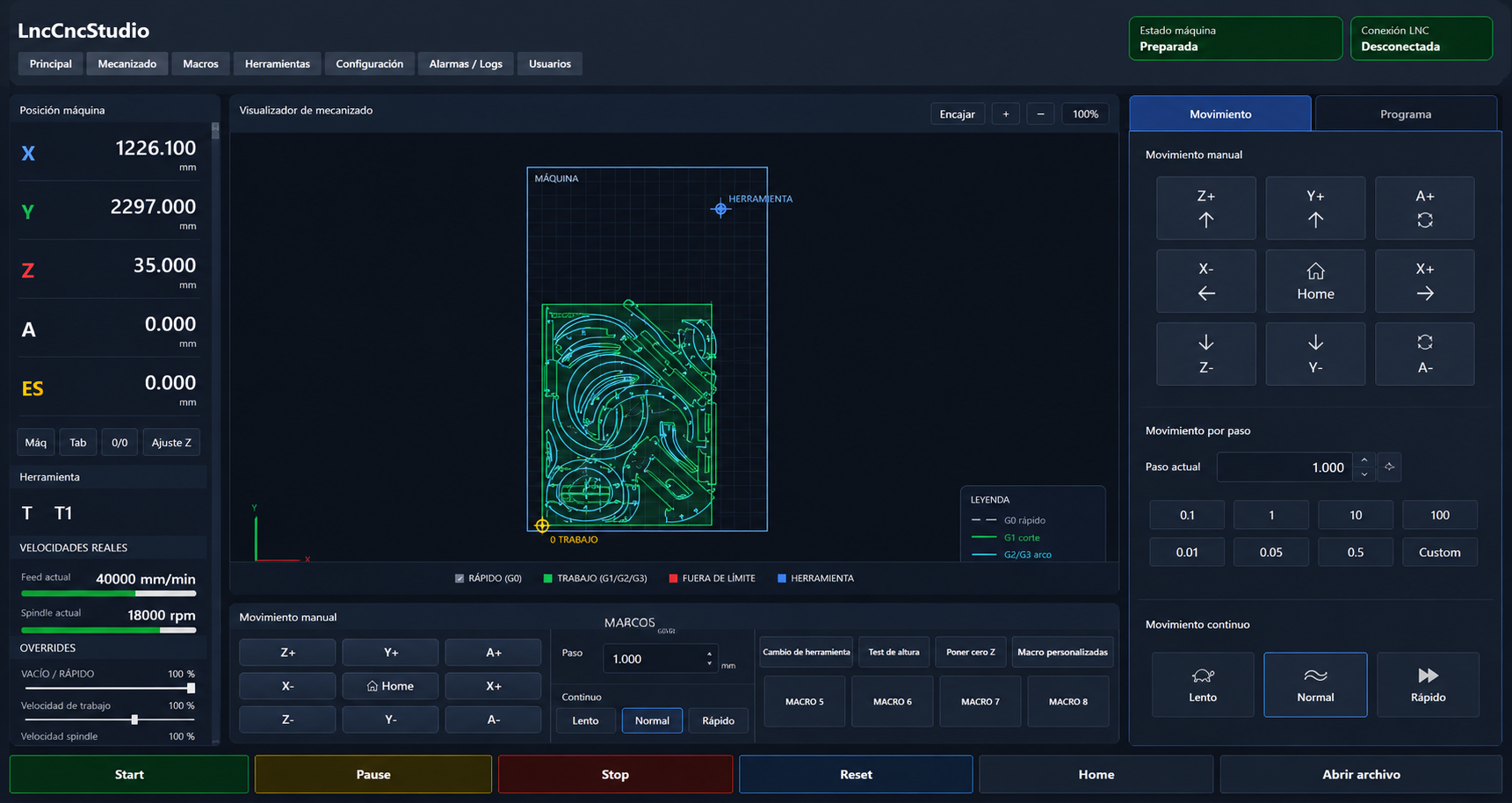Jog Y+ arrow in right Movimiento panel

1315,208
